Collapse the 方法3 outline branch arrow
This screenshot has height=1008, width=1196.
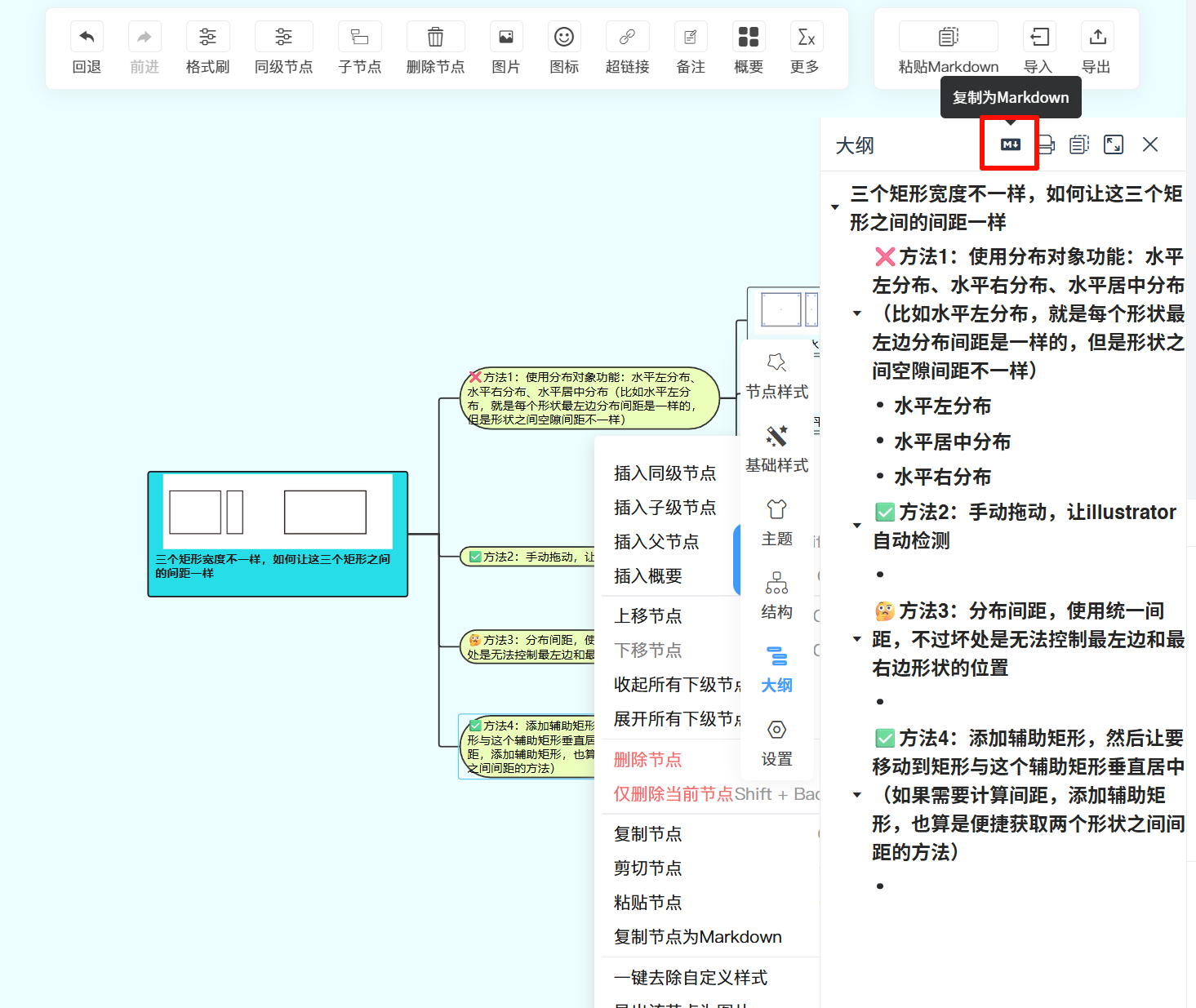[x=857, y=639]
